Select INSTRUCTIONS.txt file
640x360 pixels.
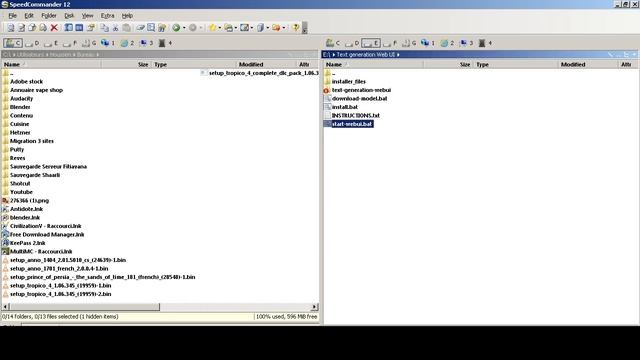352,116
